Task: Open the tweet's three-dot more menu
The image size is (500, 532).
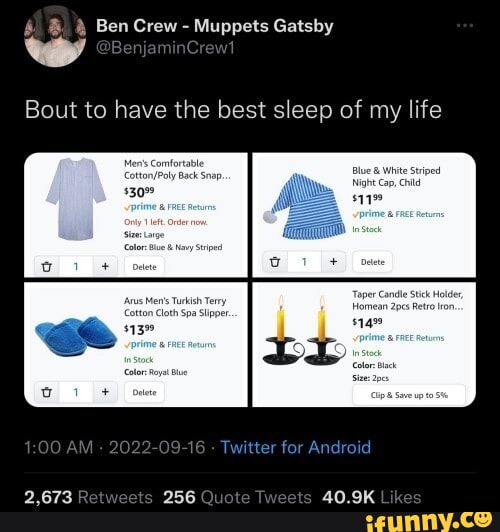Action: [x=465, y=25]
